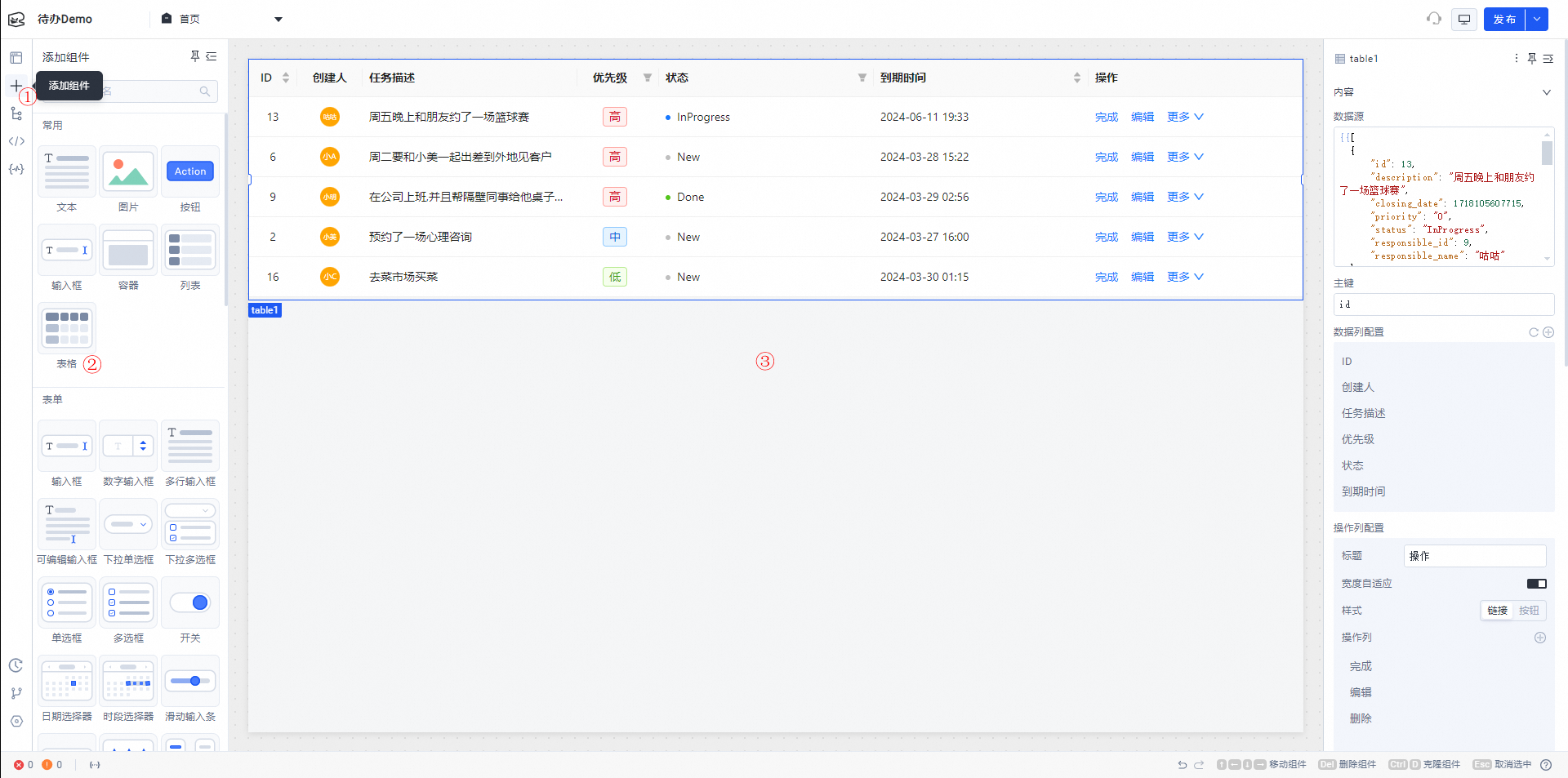This screenshot has height=778, width=1568.
Task: Click 完成 link in row 13
Action: click(x=1107, y=117)
